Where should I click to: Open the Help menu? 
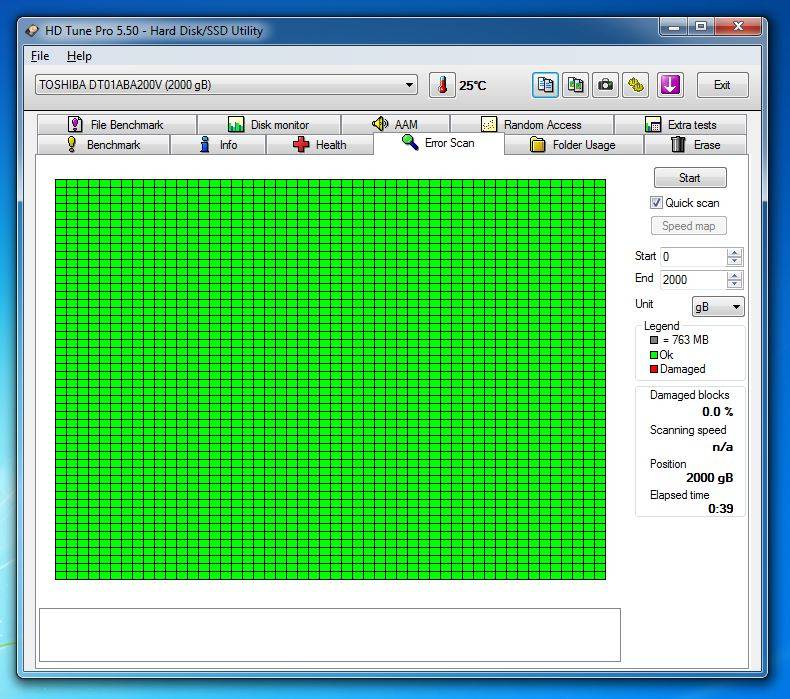79,56
